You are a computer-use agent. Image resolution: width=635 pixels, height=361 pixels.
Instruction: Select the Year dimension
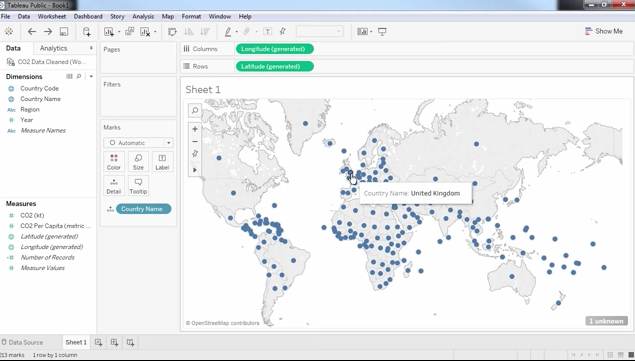[27, 120]
